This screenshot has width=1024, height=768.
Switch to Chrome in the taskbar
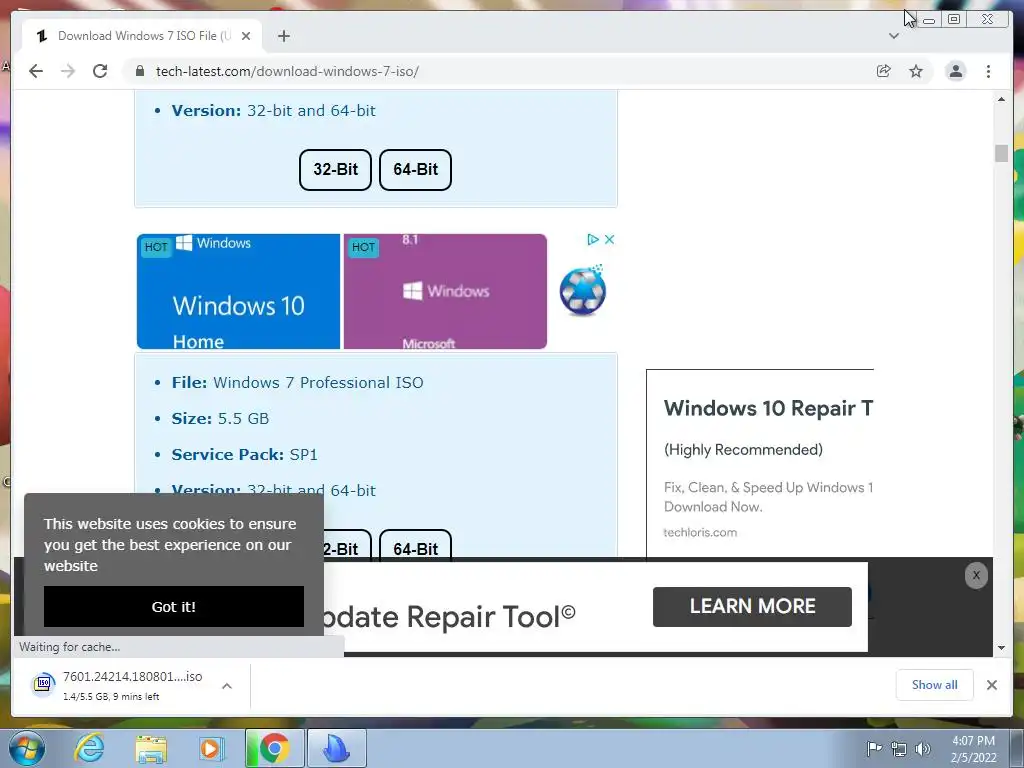click(x=274, y=748)
